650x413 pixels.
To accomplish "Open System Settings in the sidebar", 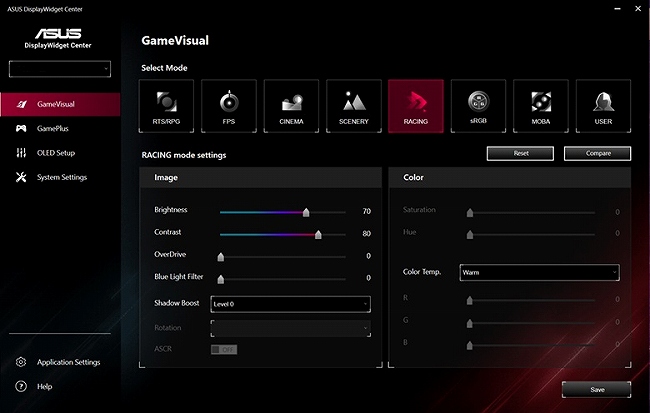I will (62, 177).
